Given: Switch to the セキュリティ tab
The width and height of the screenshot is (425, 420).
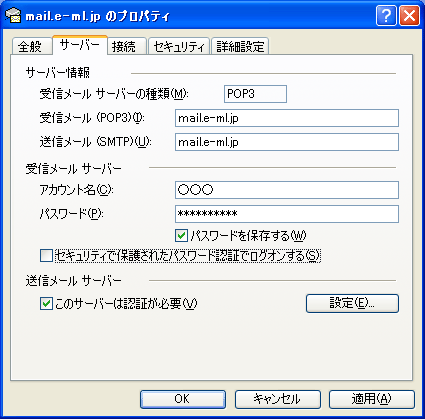Looking at the screenshot, I should point(179,46).
